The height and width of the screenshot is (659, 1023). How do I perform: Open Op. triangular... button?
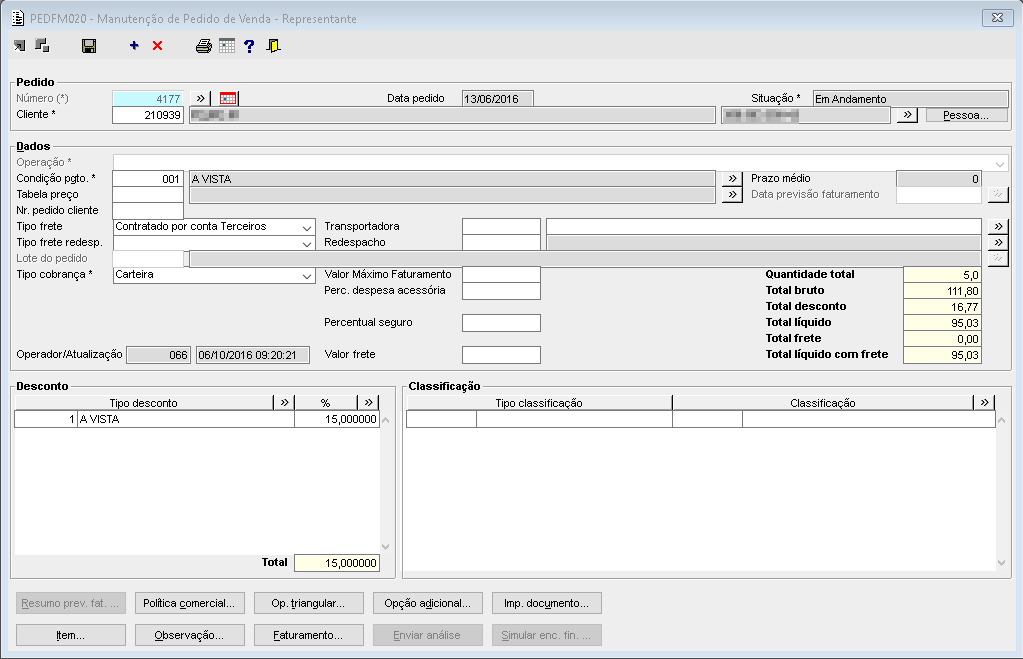[309, 604]
